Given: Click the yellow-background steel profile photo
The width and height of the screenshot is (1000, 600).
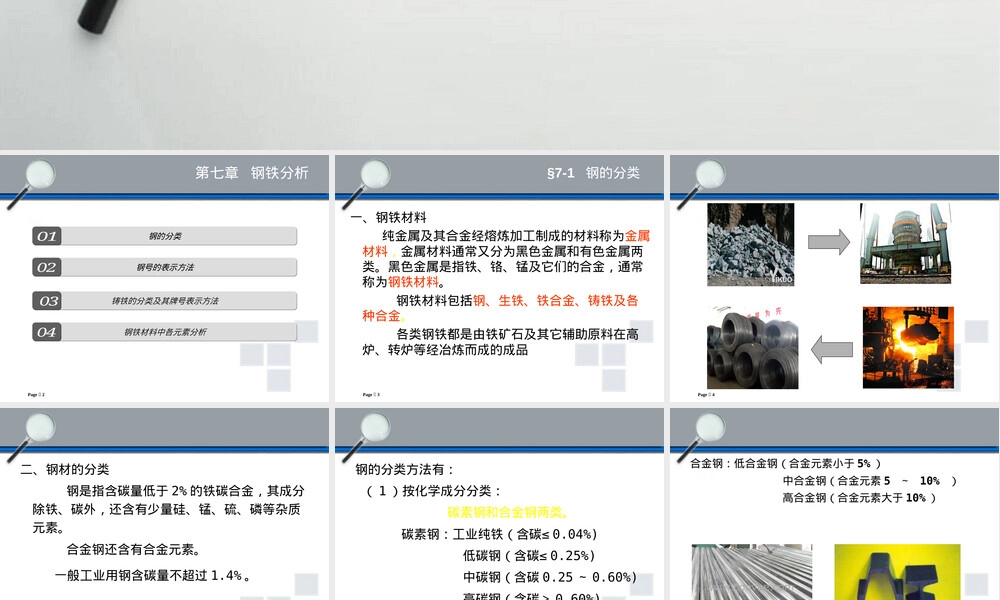Looking at the screenshot, I should (x=897, y=572).
